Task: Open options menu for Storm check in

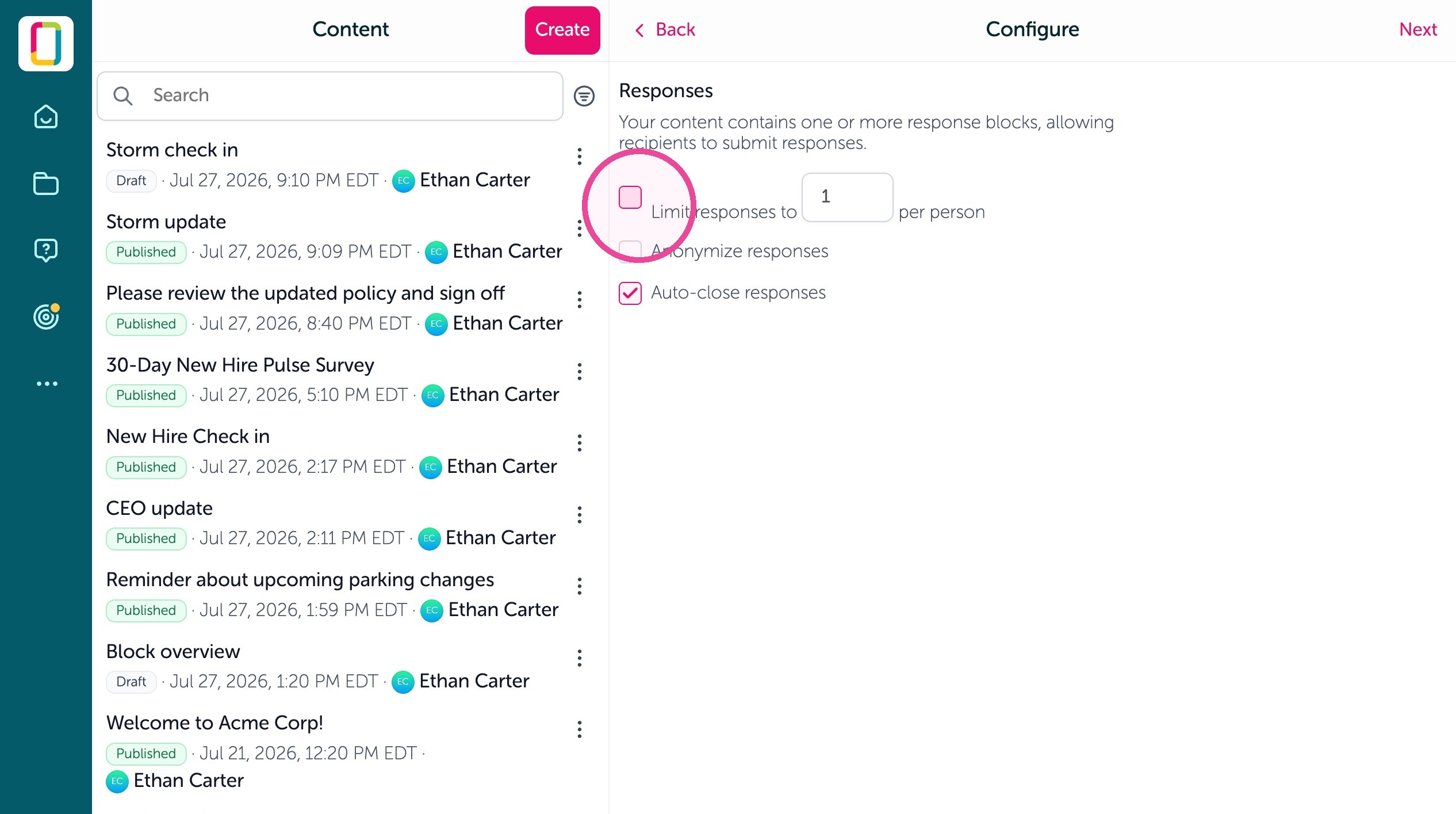Action: (580, 156)
